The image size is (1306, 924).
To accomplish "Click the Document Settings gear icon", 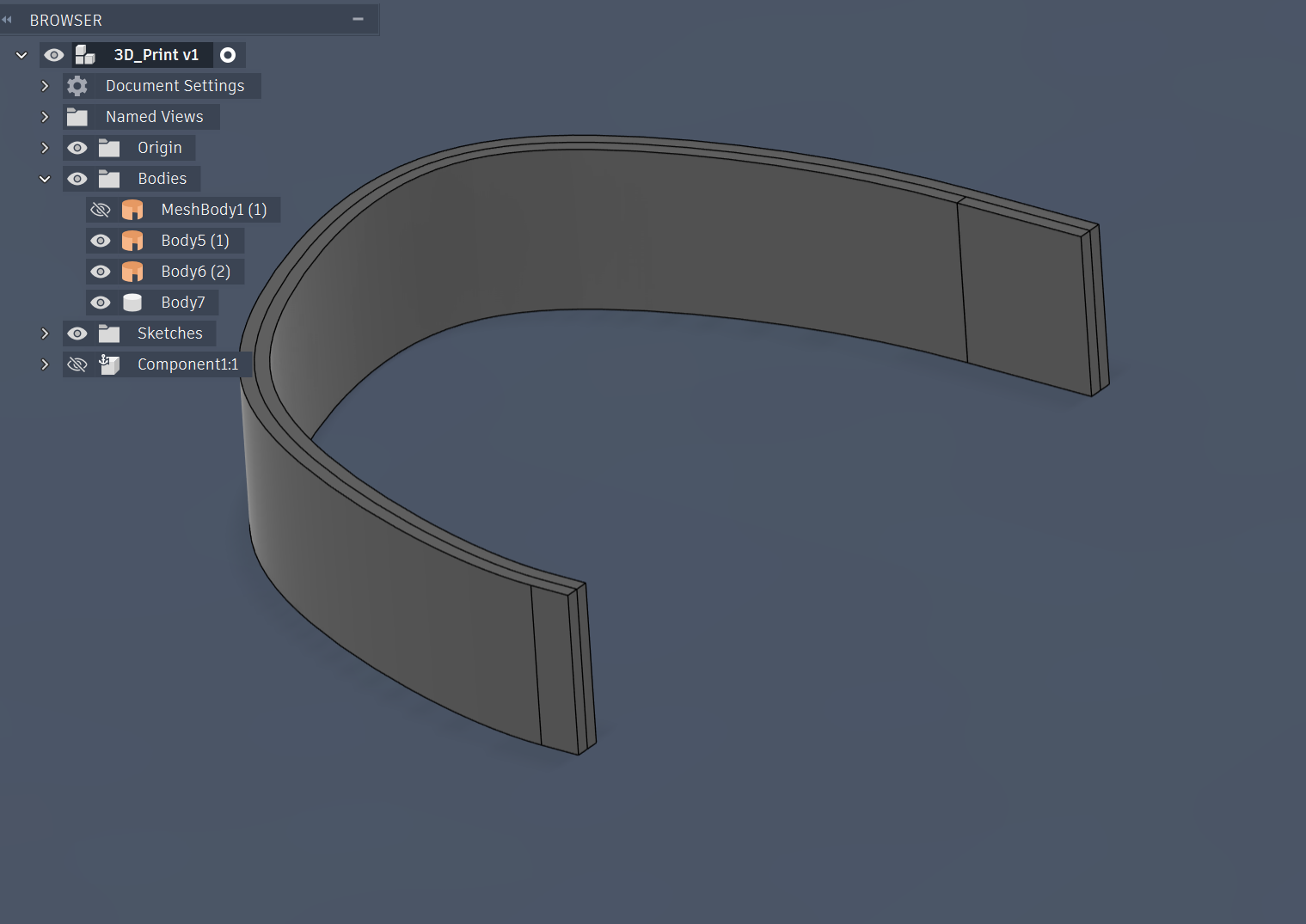I will pyautogui.click(x=77, y=86).
